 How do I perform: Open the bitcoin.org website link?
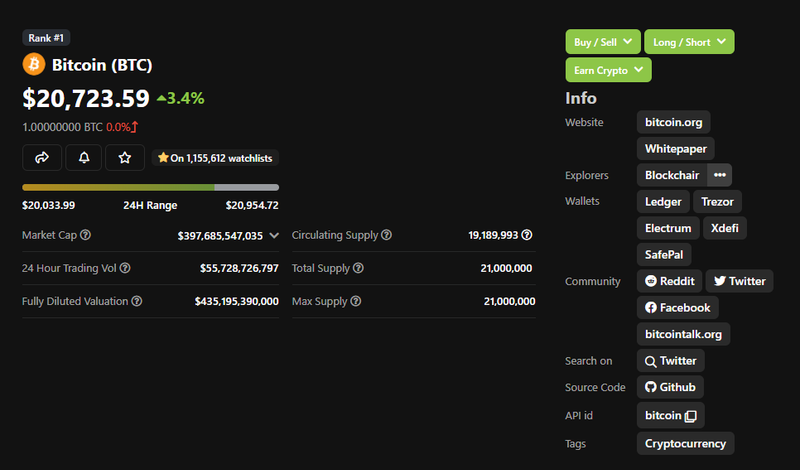[673, 123]
